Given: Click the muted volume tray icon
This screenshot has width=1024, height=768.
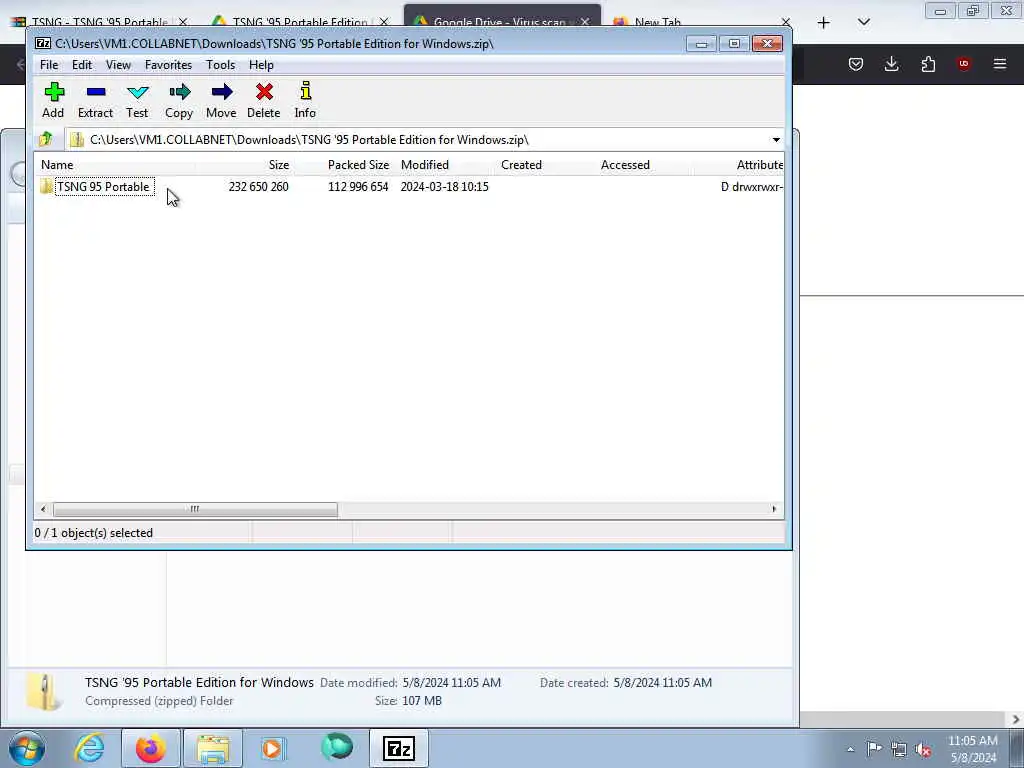Looking at the screenshot, I should 923,750.
